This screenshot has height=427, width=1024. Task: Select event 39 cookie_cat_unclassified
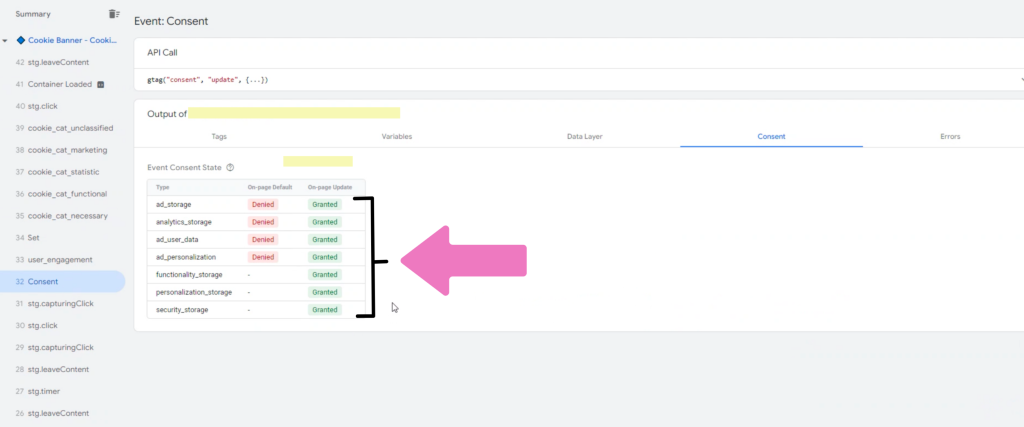click(69, 128)
